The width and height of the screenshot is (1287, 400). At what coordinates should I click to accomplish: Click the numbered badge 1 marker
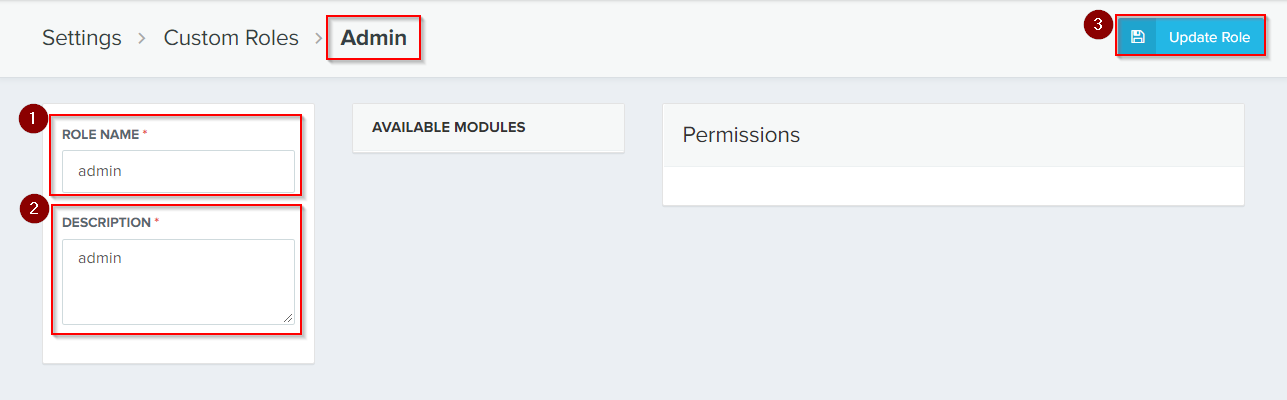[x=33, y=119]
